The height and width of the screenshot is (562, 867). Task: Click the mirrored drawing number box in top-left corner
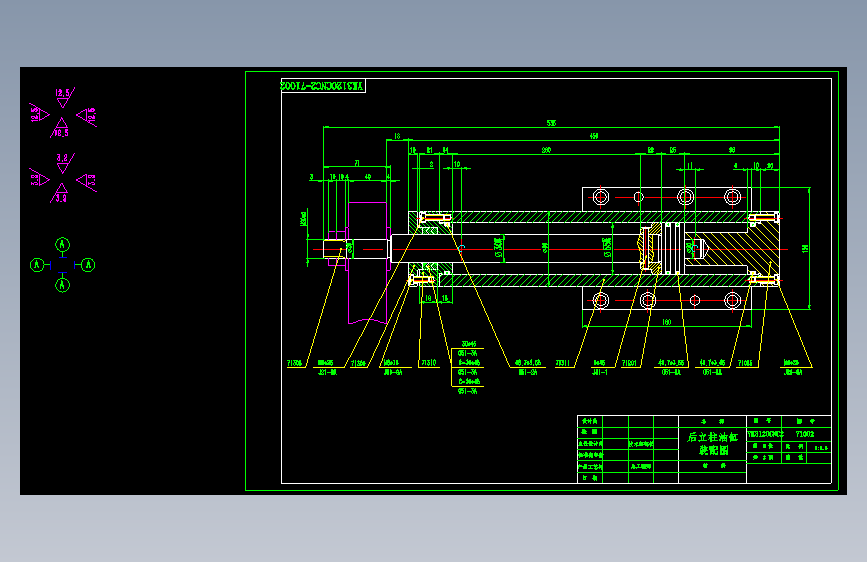click(323, 86)
